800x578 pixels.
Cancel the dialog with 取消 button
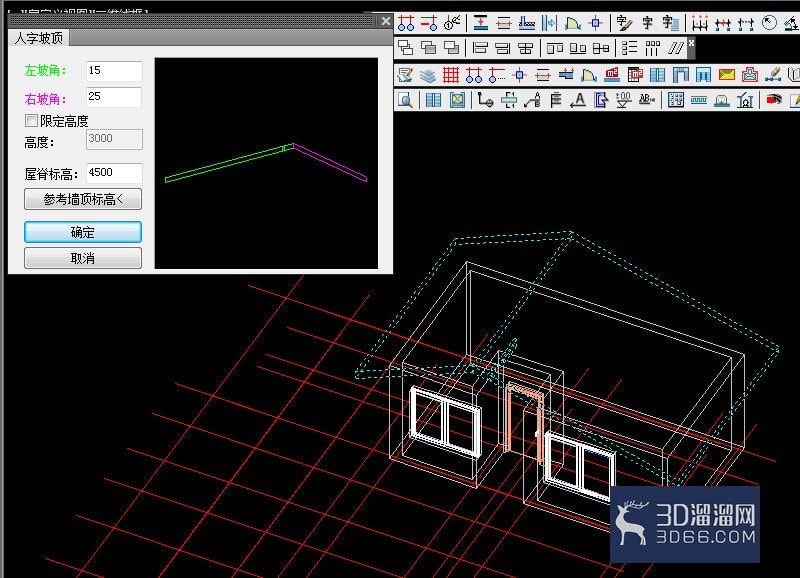[83, 258]
